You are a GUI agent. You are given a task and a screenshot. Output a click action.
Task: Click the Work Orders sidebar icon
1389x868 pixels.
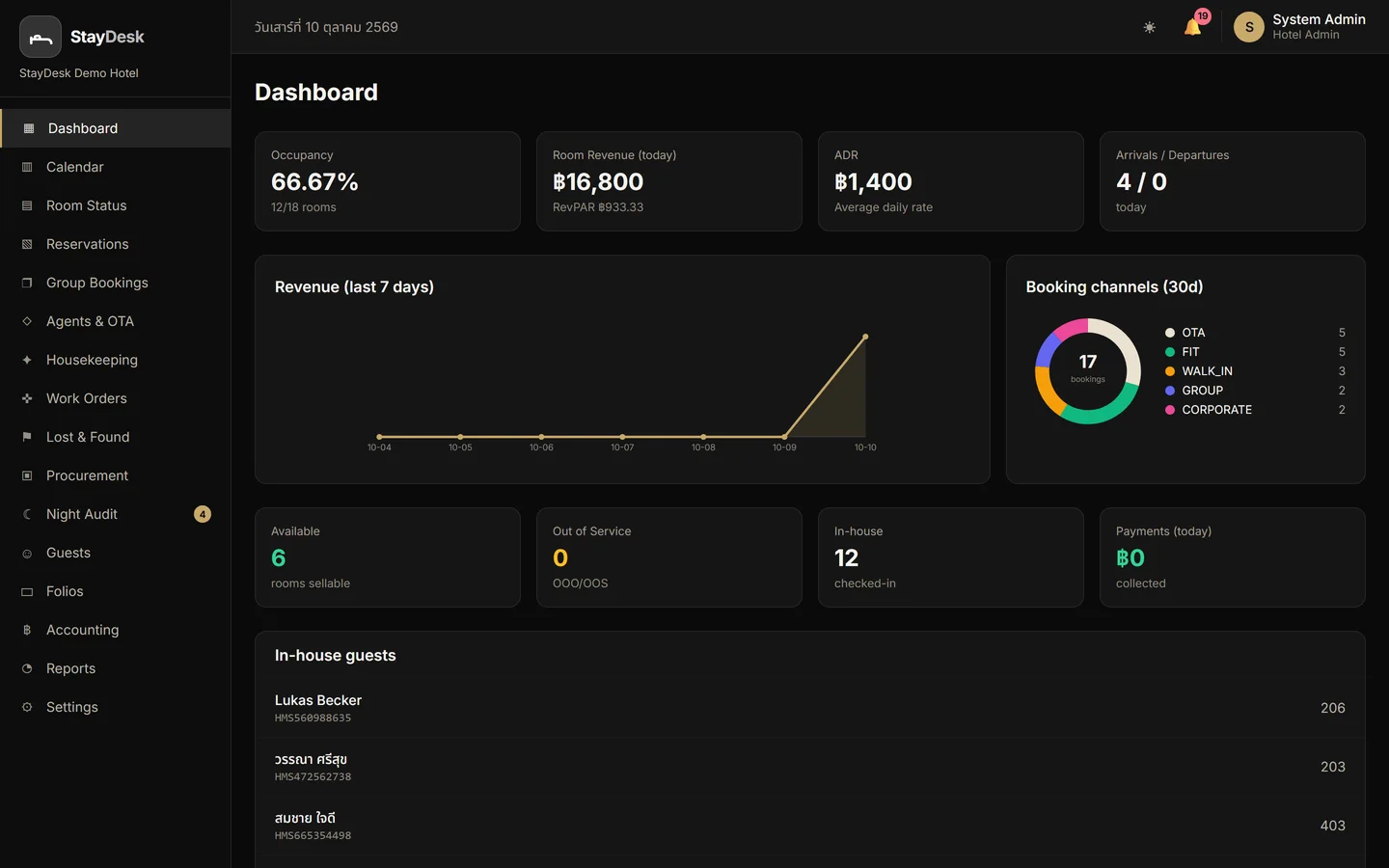[27, 398]
